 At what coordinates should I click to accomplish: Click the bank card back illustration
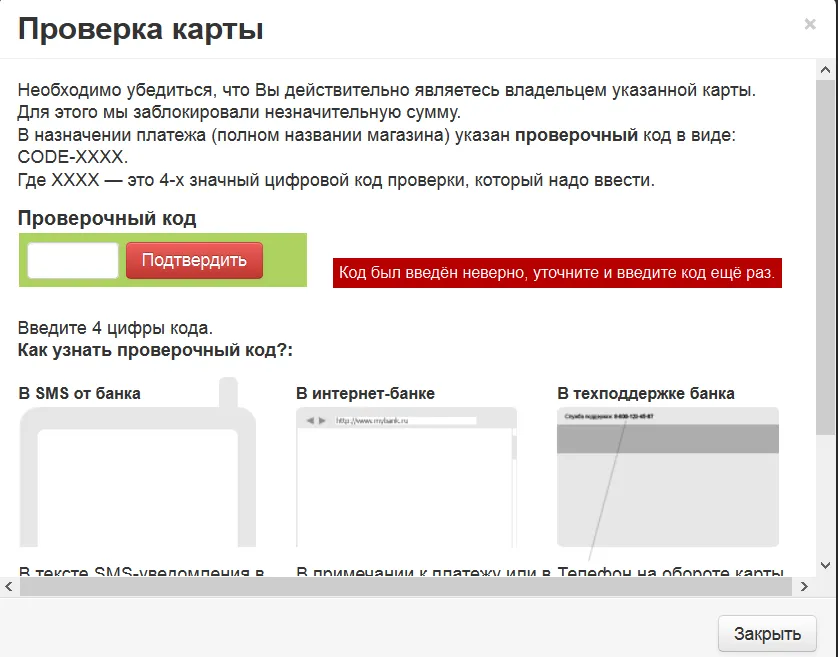pos(668,477)
